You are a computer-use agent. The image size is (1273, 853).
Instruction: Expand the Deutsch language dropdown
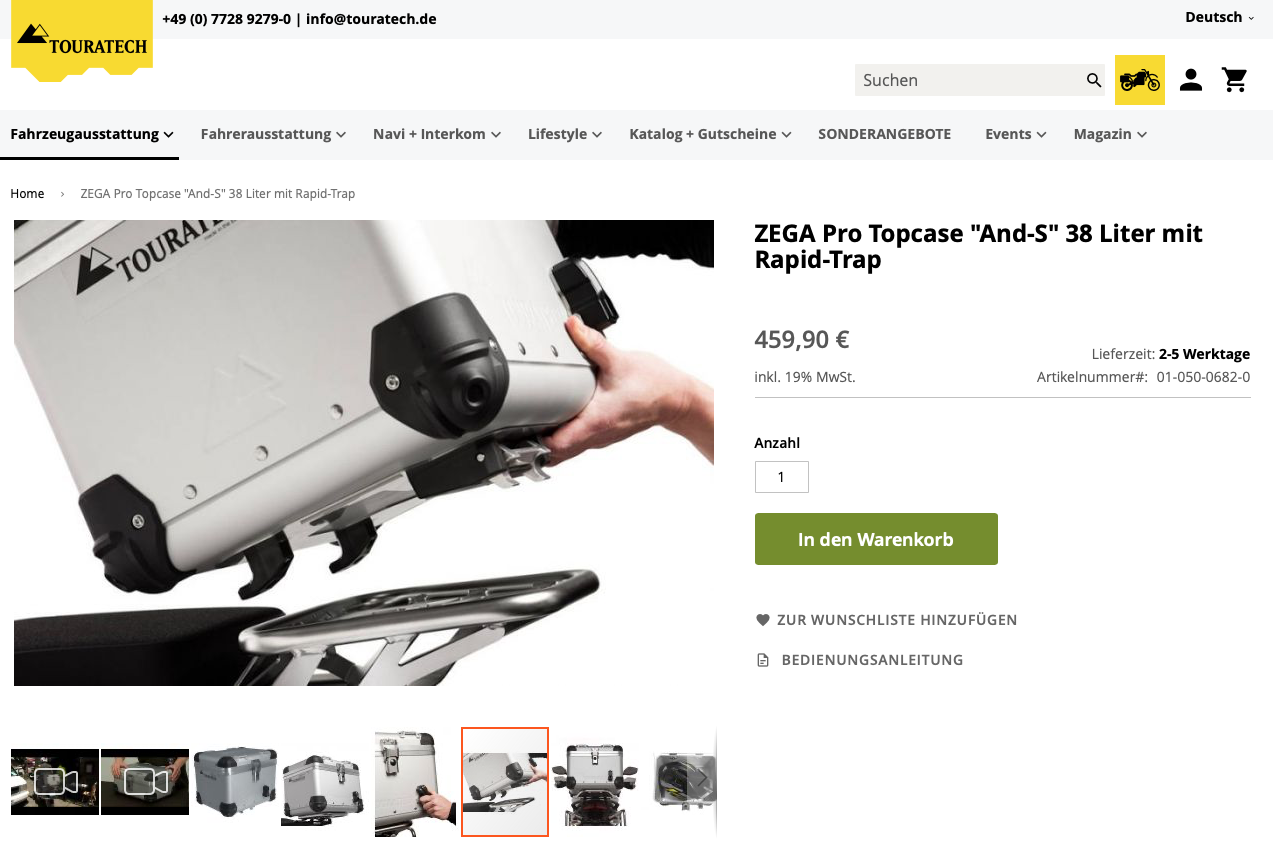(1220, 17)
